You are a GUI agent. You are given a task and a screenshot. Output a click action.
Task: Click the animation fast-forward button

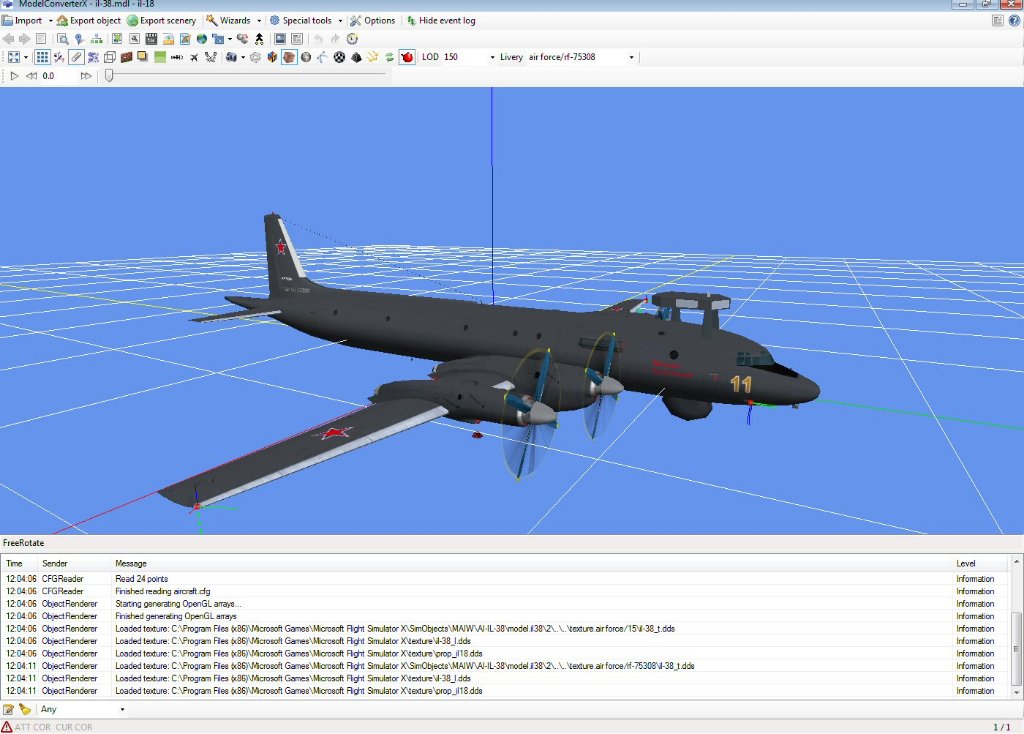pos(86,76)
